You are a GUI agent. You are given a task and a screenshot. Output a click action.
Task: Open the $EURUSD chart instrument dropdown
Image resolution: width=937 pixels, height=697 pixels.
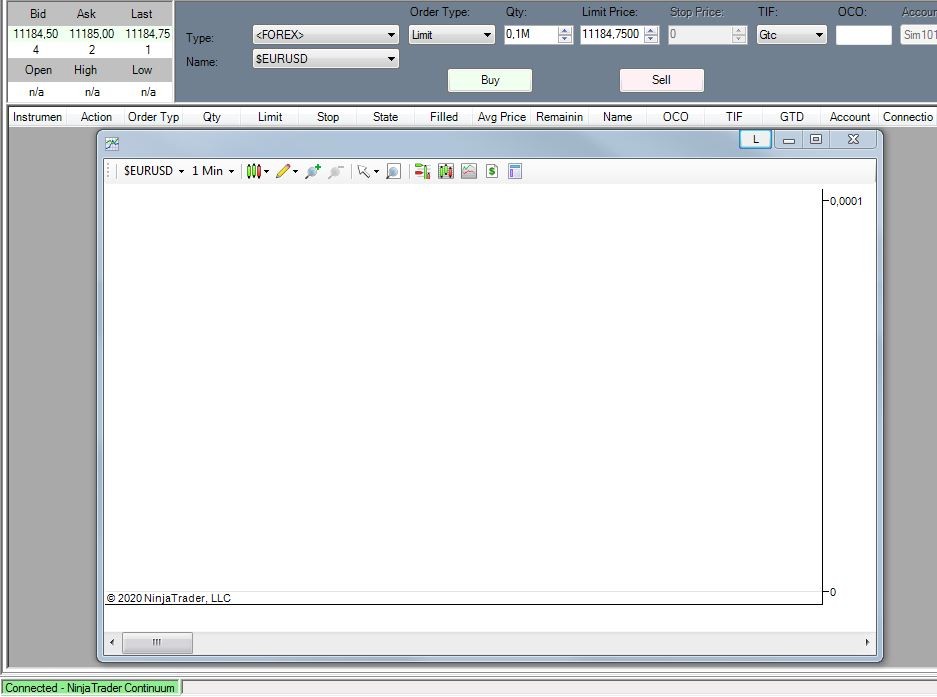(x=154, y=171)
